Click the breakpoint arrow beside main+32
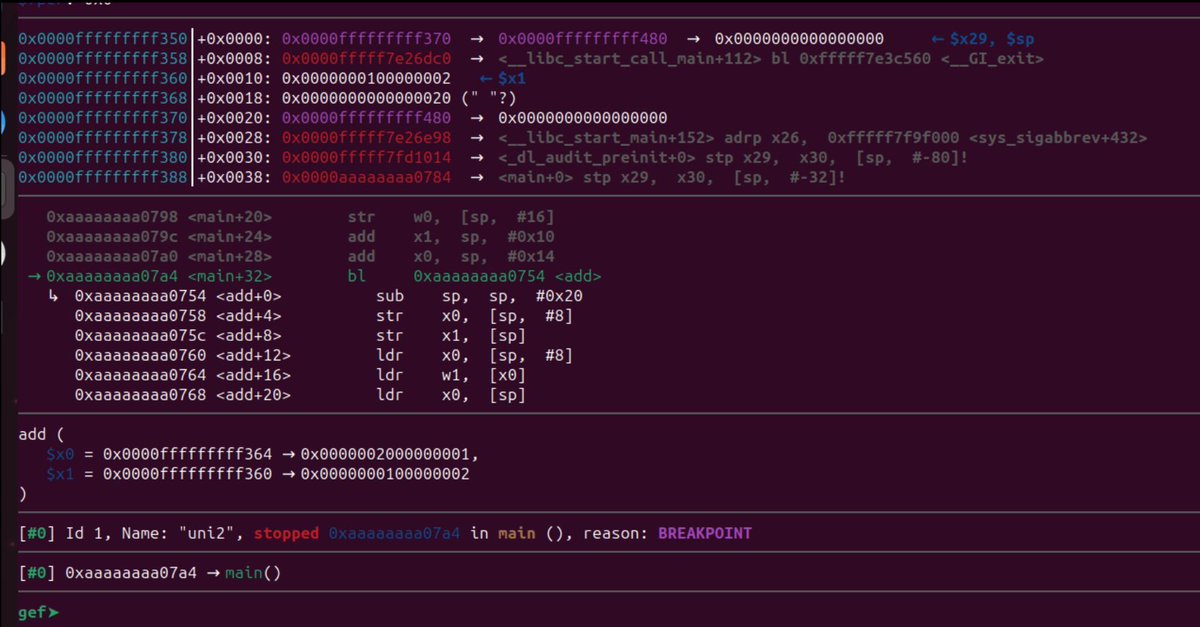Image resolution: width=1200 pixels, height=627 pixels. (x=36, y=275)
